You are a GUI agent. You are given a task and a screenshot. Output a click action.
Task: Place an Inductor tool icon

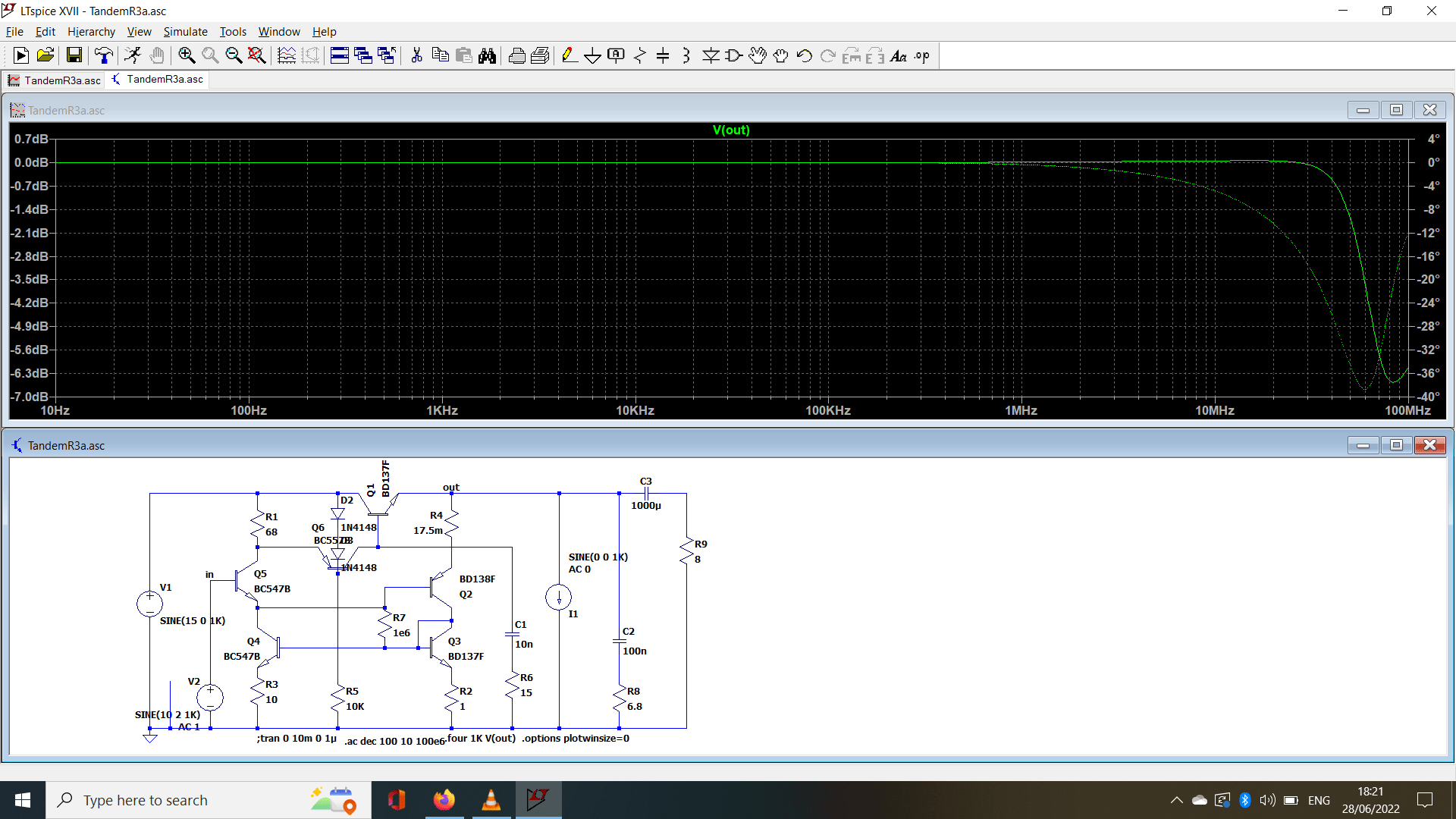click(686, 55)
